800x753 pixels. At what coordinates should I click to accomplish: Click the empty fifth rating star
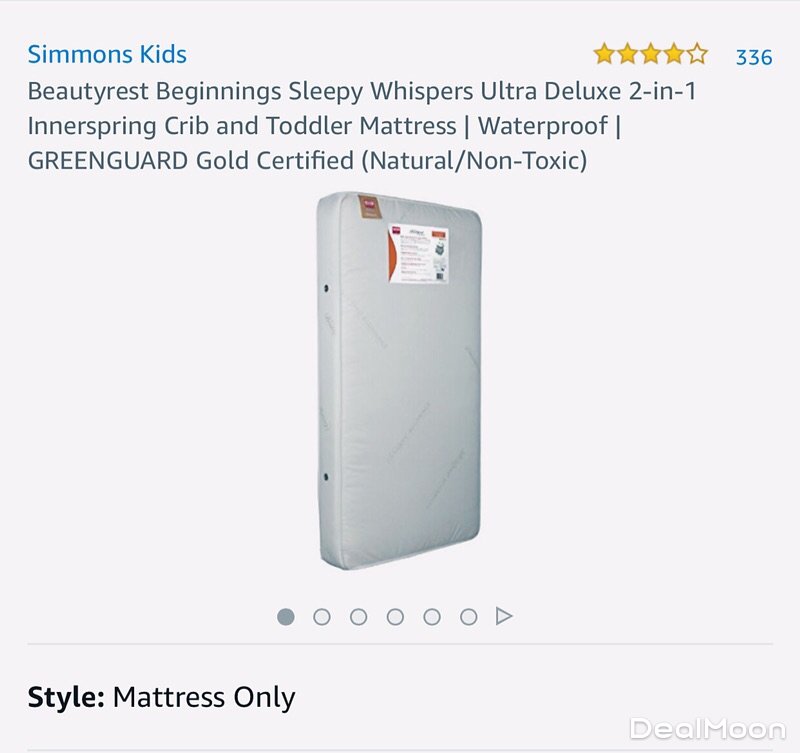pos(696,54)
